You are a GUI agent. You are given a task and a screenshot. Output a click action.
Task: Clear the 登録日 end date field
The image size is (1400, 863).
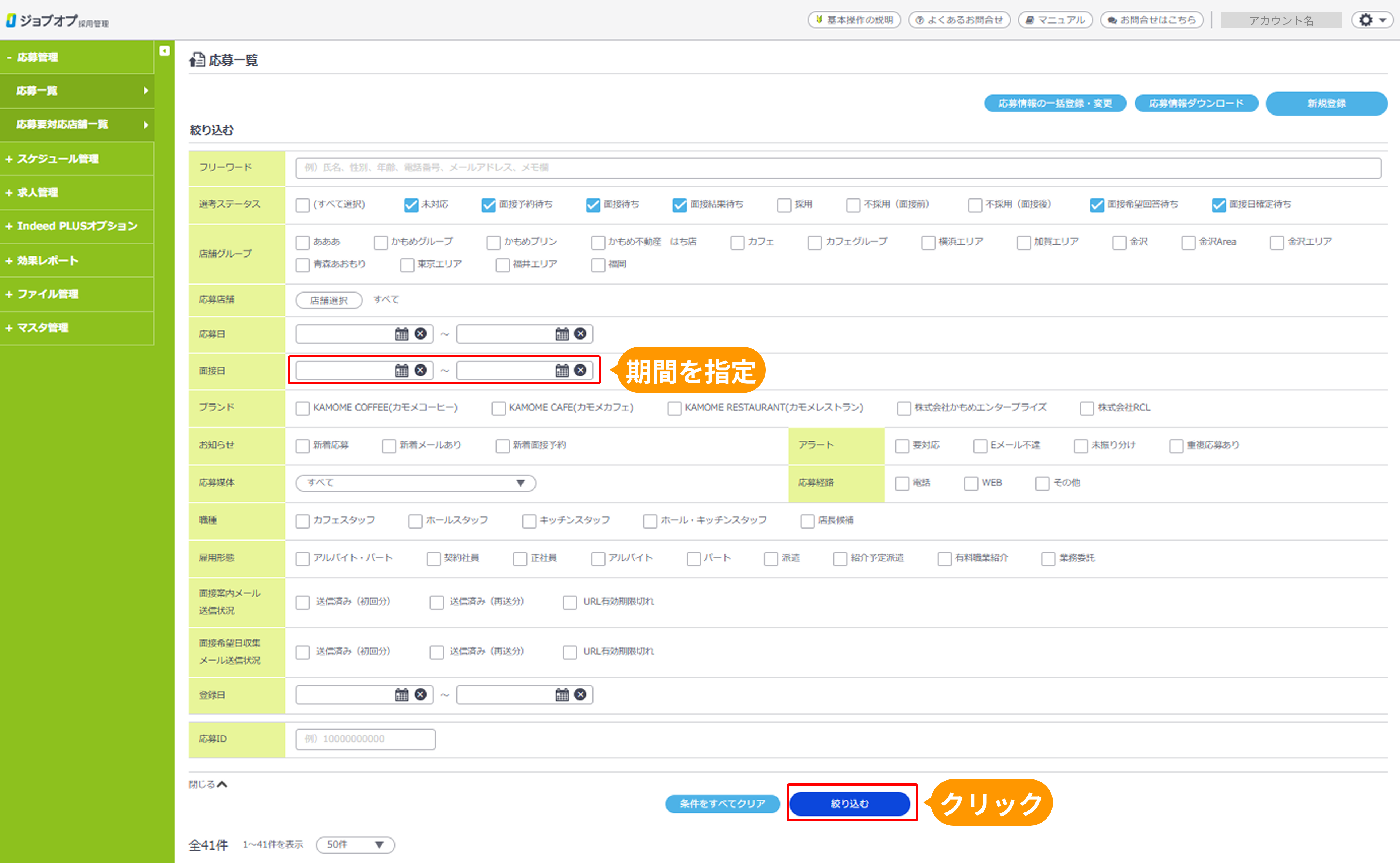(x=580, y=694)
